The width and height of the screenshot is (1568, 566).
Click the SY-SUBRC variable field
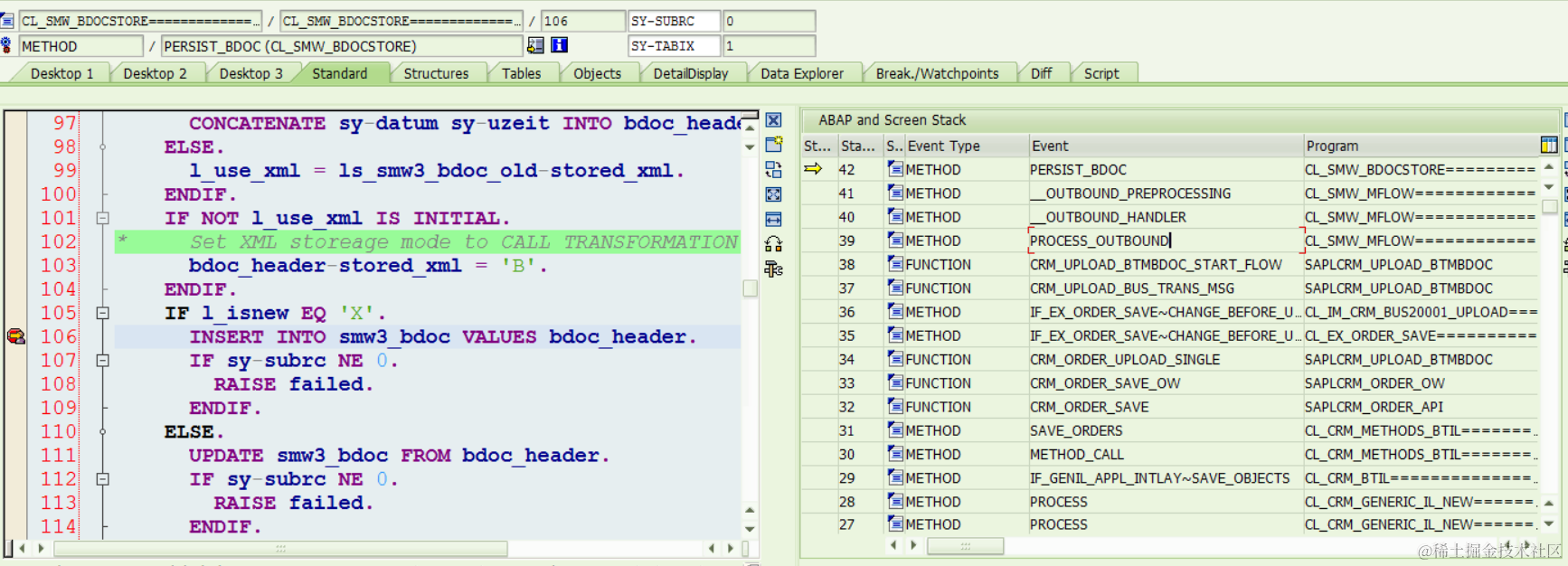[674, 21]
